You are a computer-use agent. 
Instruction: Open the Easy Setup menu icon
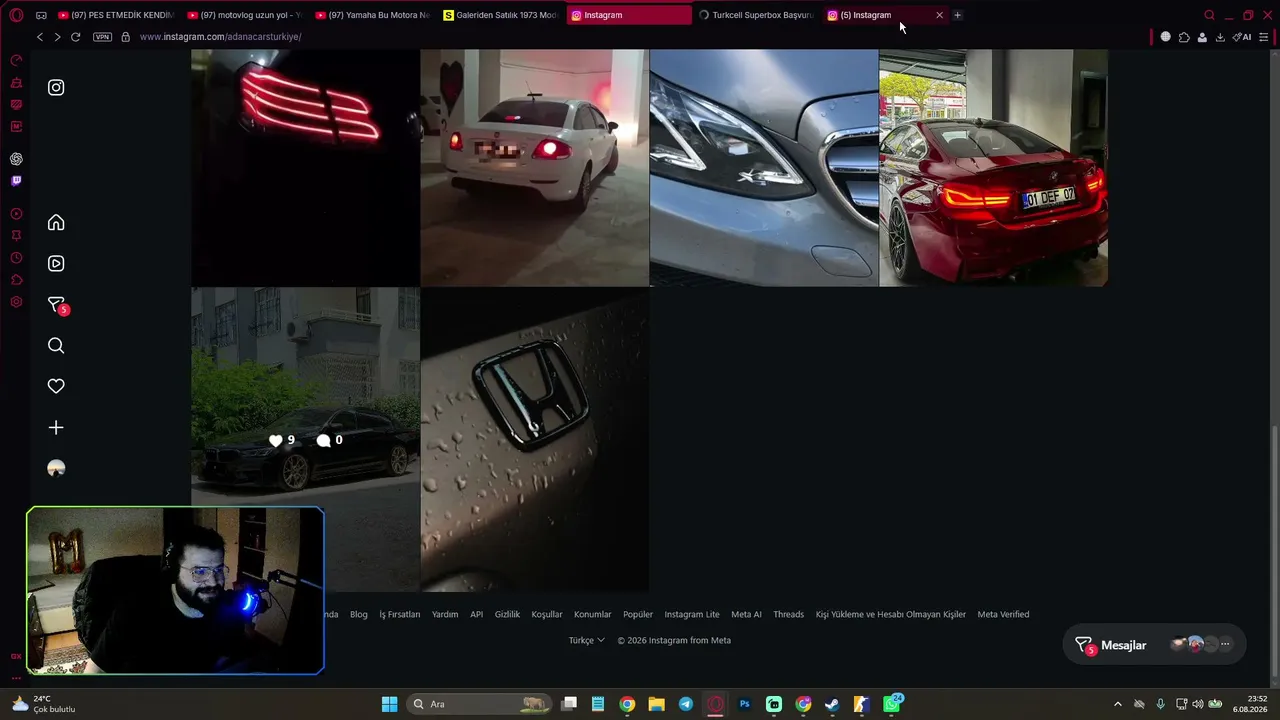(1264, 37)
